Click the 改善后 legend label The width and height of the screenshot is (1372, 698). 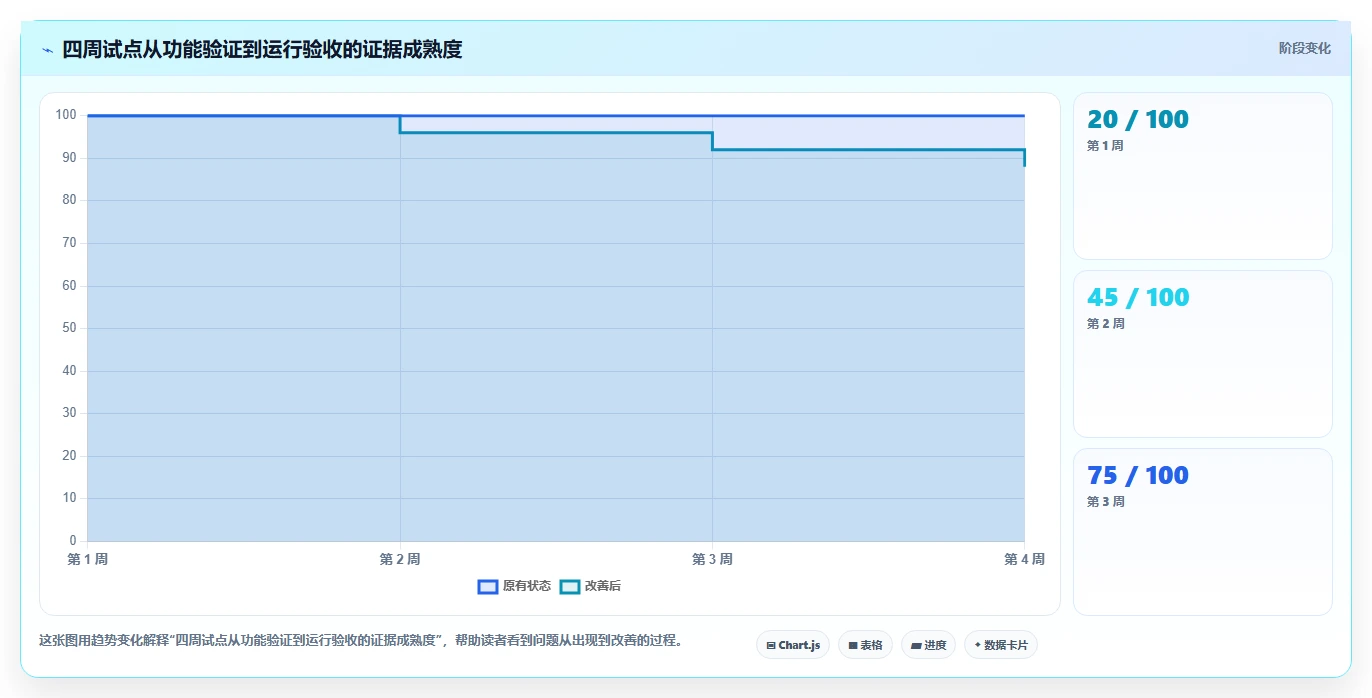click(603, 586)
